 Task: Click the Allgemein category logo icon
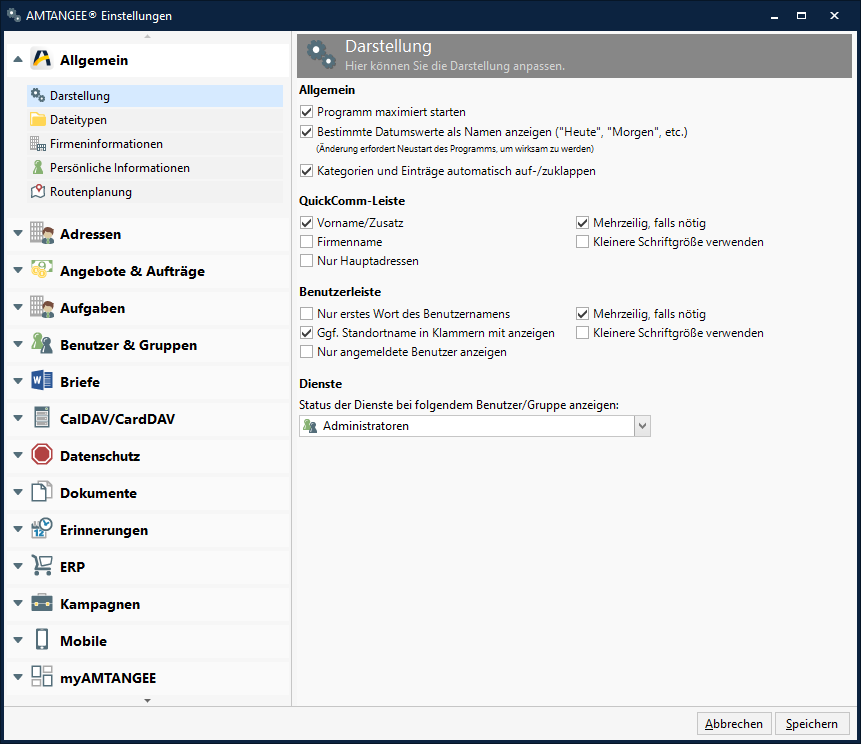click(41, 59)
